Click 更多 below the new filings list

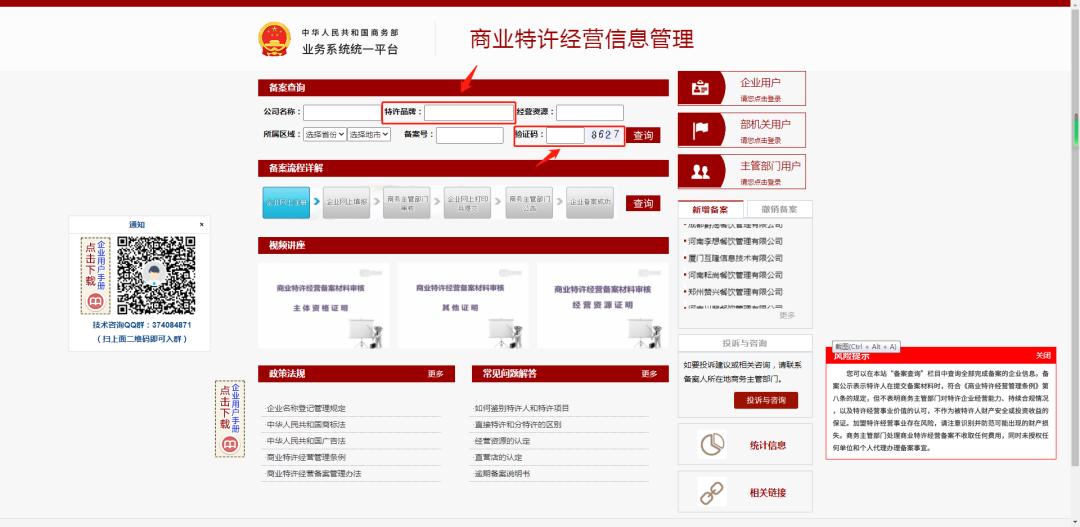pyautogui.click(x=787, y=316)
